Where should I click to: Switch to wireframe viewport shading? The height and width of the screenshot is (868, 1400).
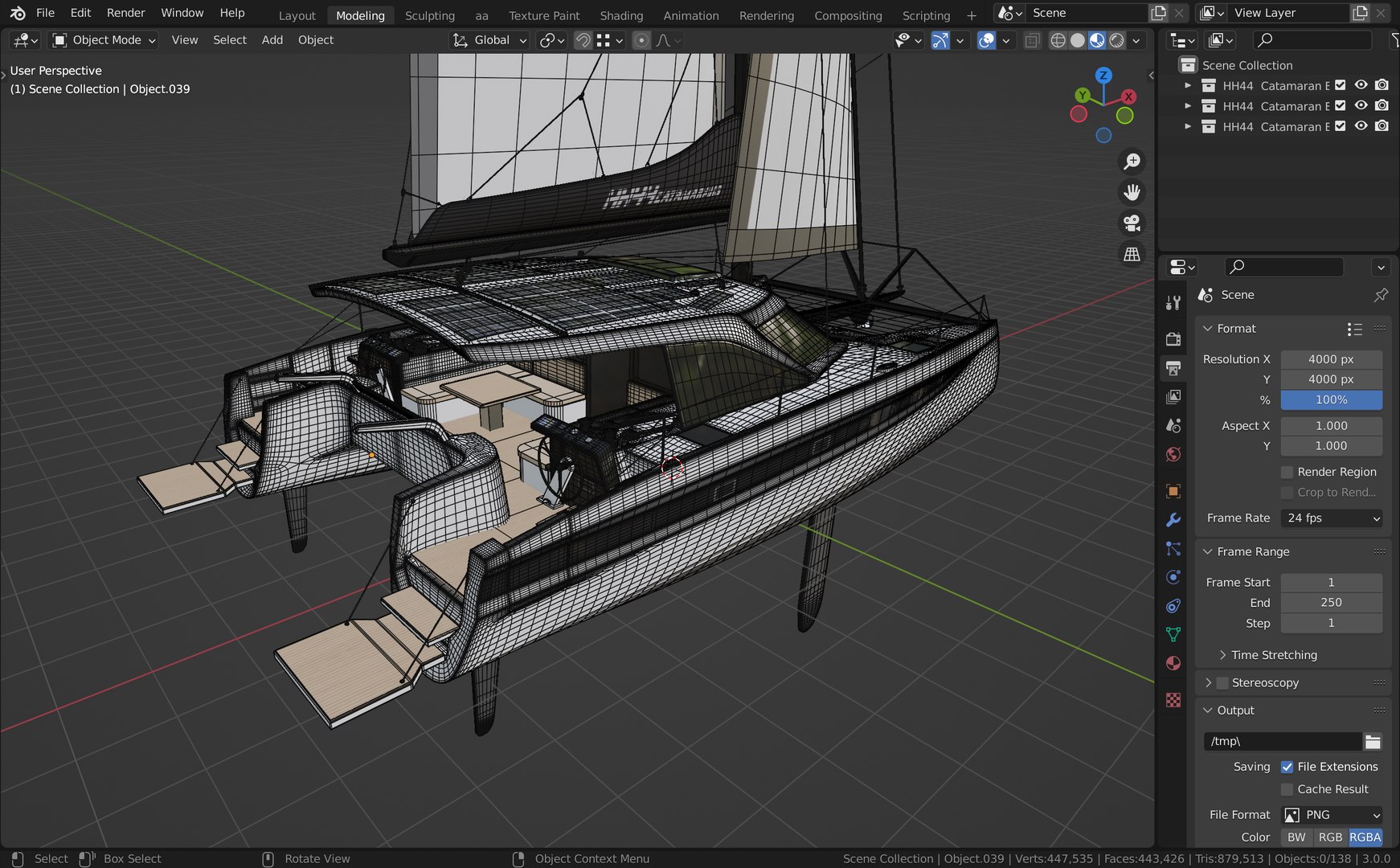pos(1058,40)
